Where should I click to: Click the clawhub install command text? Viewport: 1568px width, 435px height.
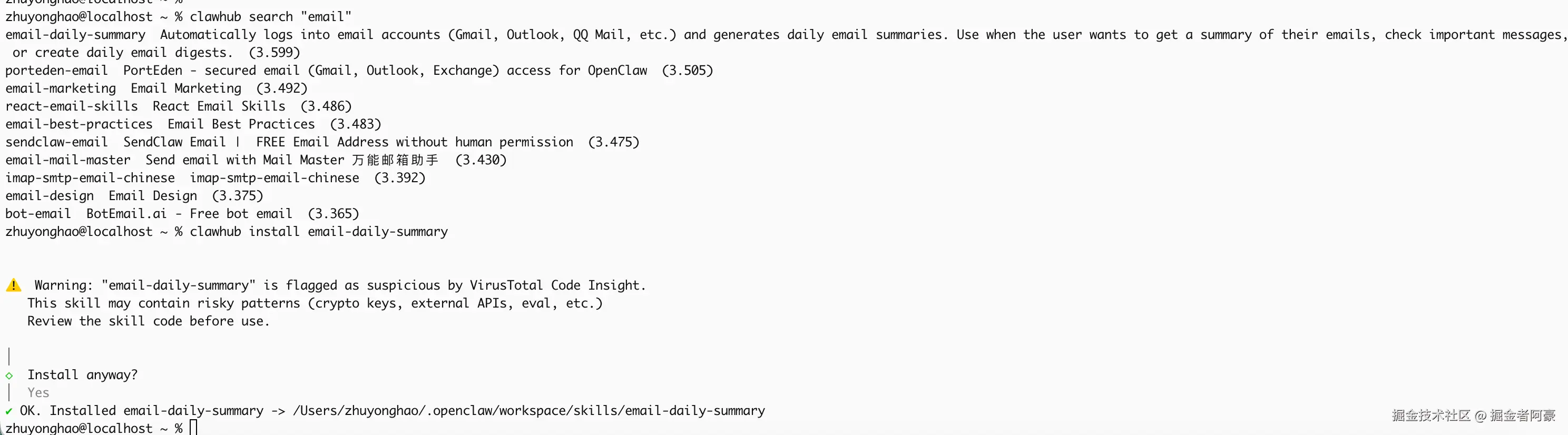click(318, 232)
